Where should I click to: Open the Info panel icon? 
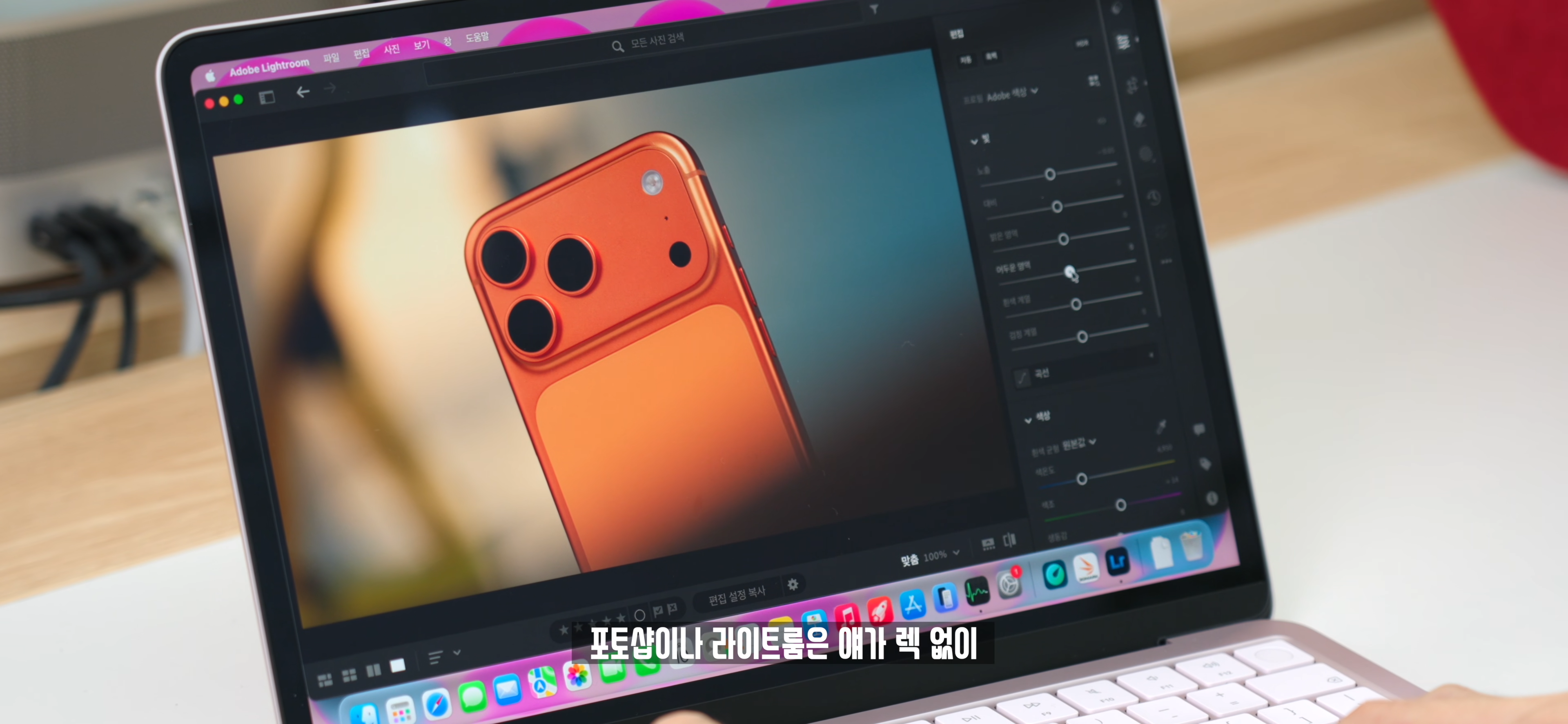(x=1212, y=499)
